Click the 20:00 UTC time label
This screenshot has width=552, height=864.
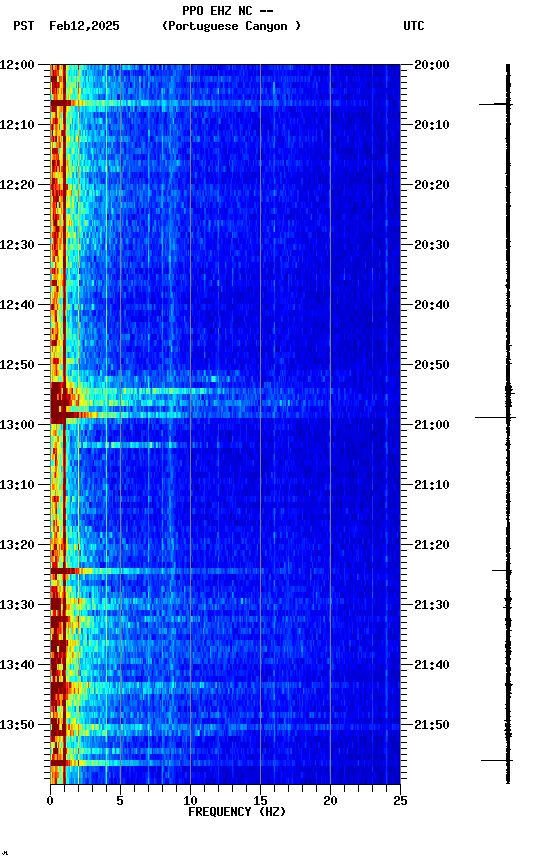432,65
